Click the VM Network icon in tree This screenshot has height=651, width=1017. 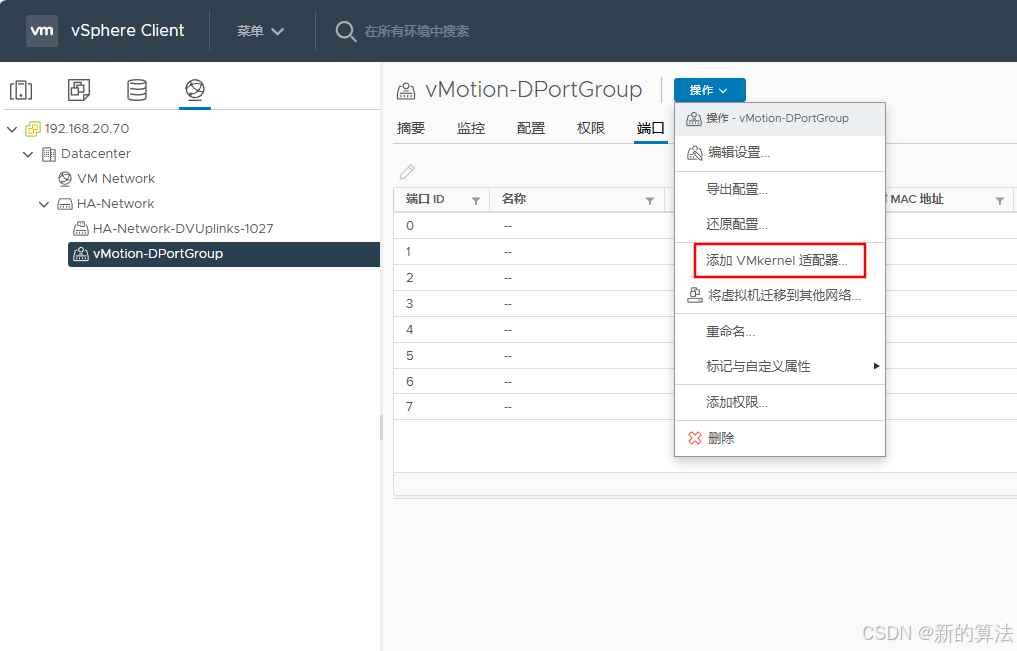(65, 178)
